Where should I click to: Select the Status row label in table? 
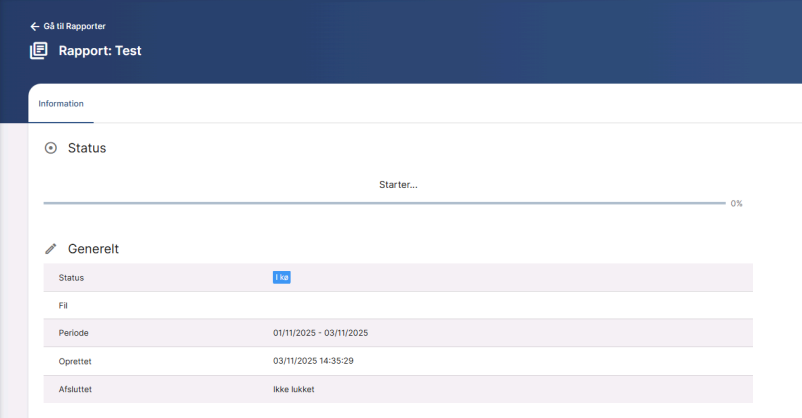click(x=72, y=277)
